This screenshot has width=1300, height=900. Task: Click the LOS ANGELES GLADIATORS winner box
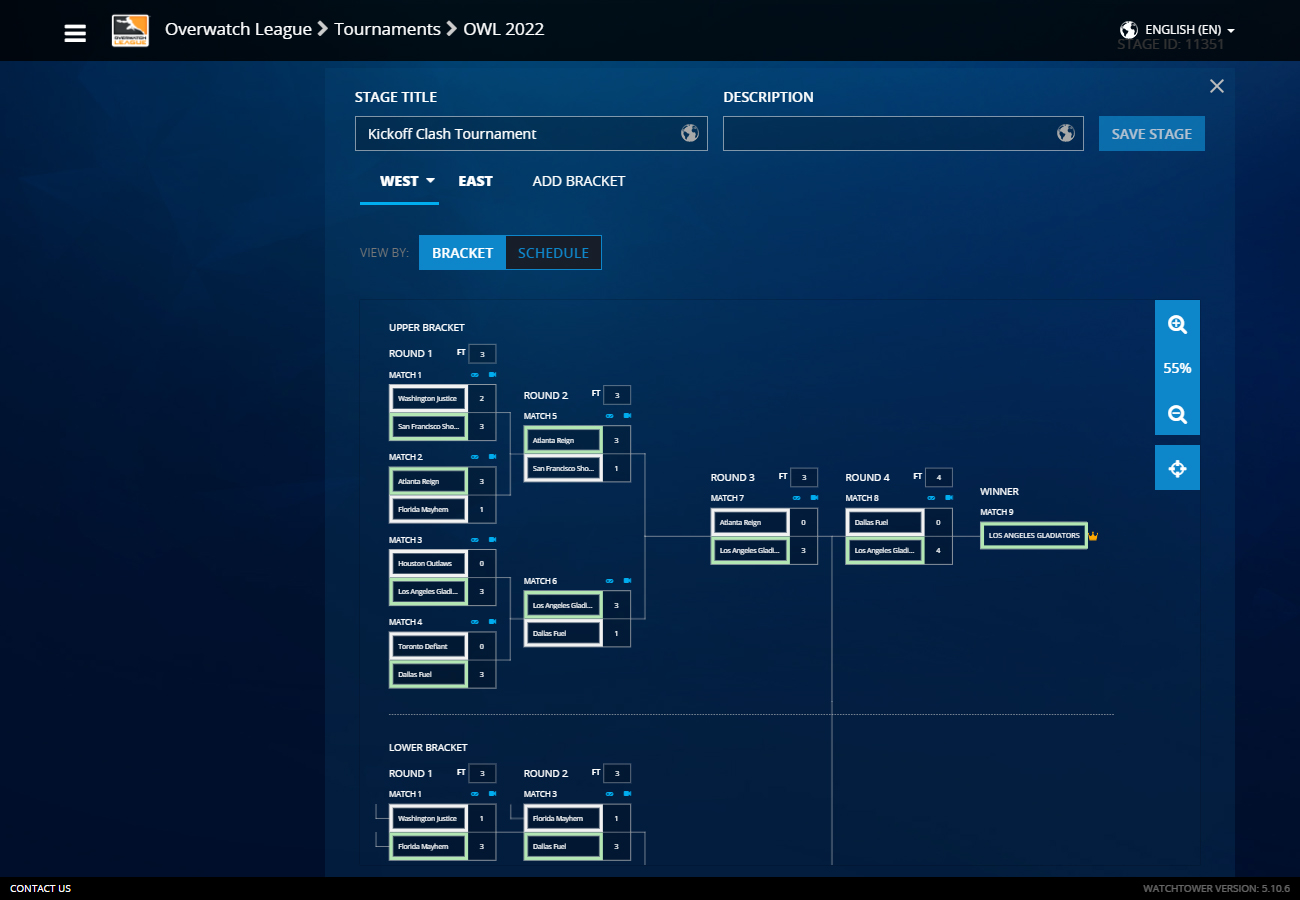[x=1033, y=535]
